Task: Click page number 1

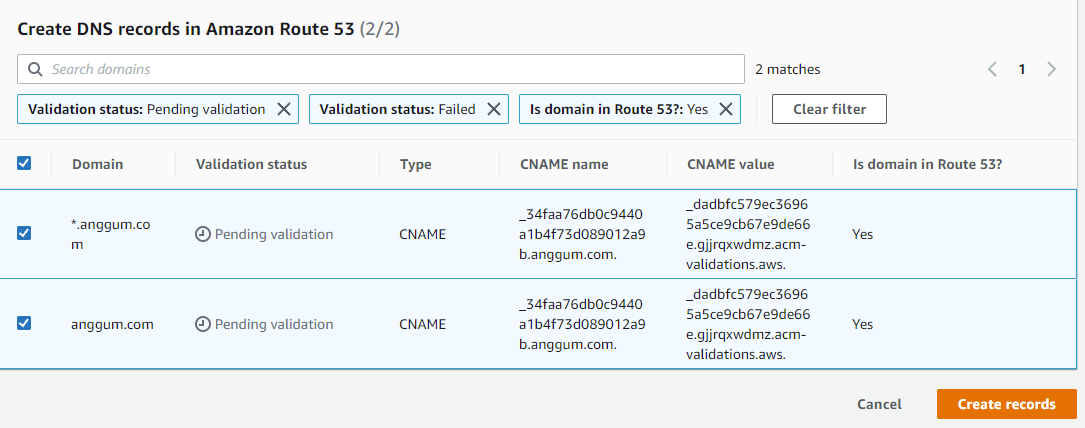Action: point(1021,69)
